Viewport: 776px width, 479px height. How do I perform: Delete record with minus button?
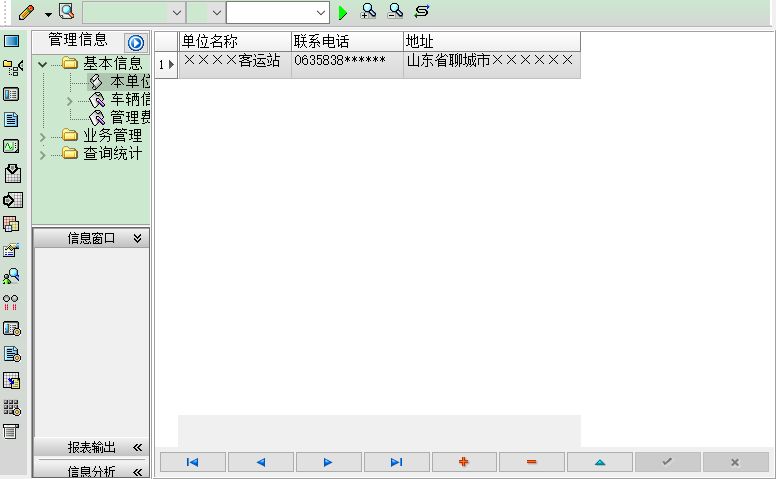point(532,462)
